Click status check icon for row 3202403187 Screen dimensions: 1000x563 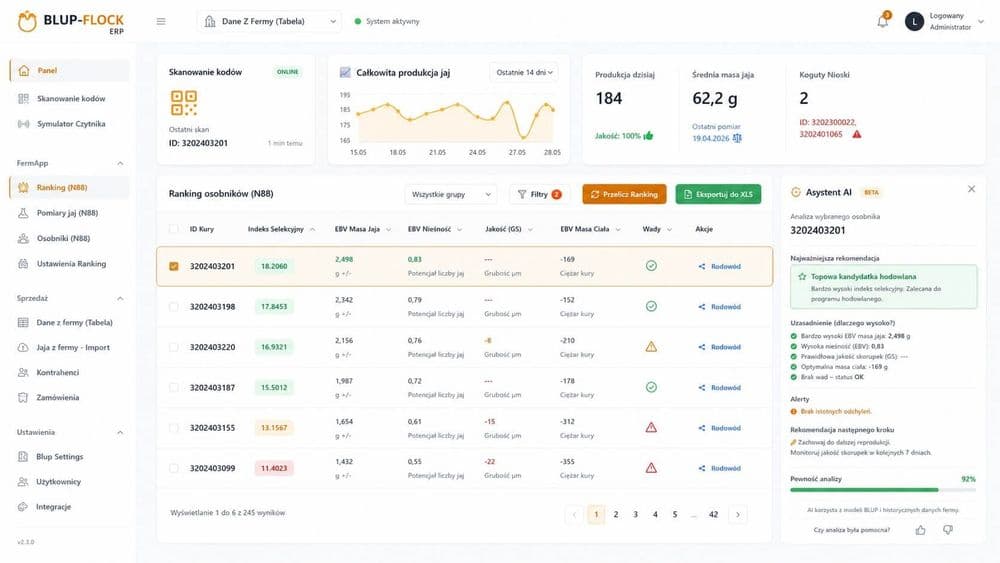[651, 387]
